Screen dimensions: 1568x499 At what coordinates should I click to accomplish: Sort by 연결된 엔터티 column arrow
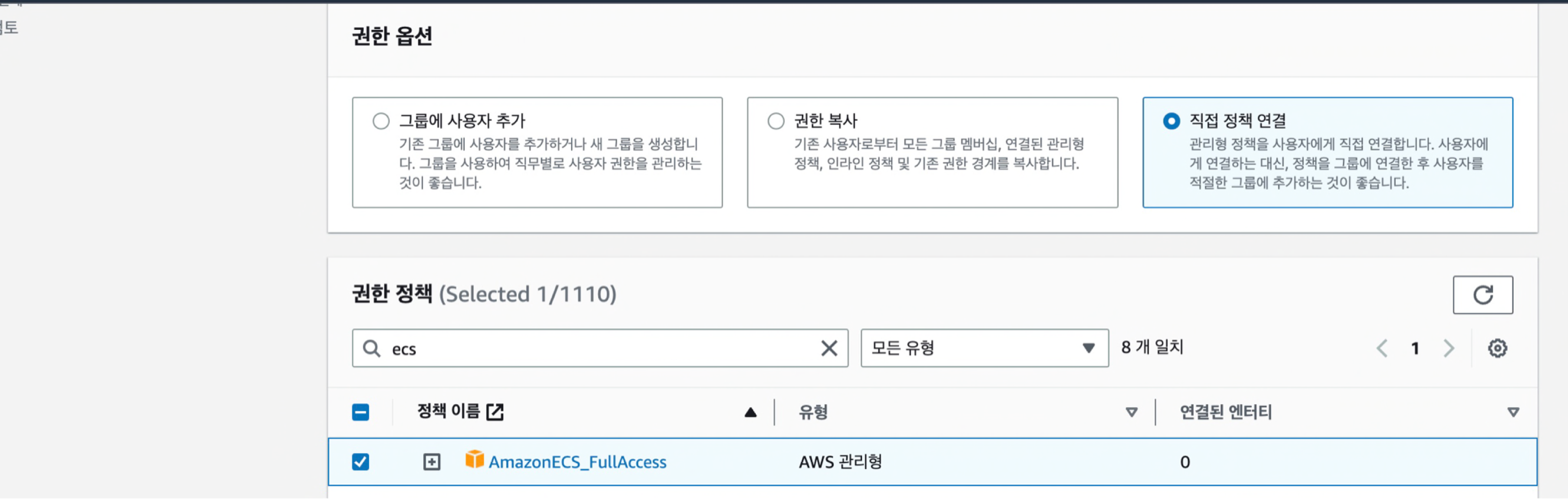coord(1513,413)
